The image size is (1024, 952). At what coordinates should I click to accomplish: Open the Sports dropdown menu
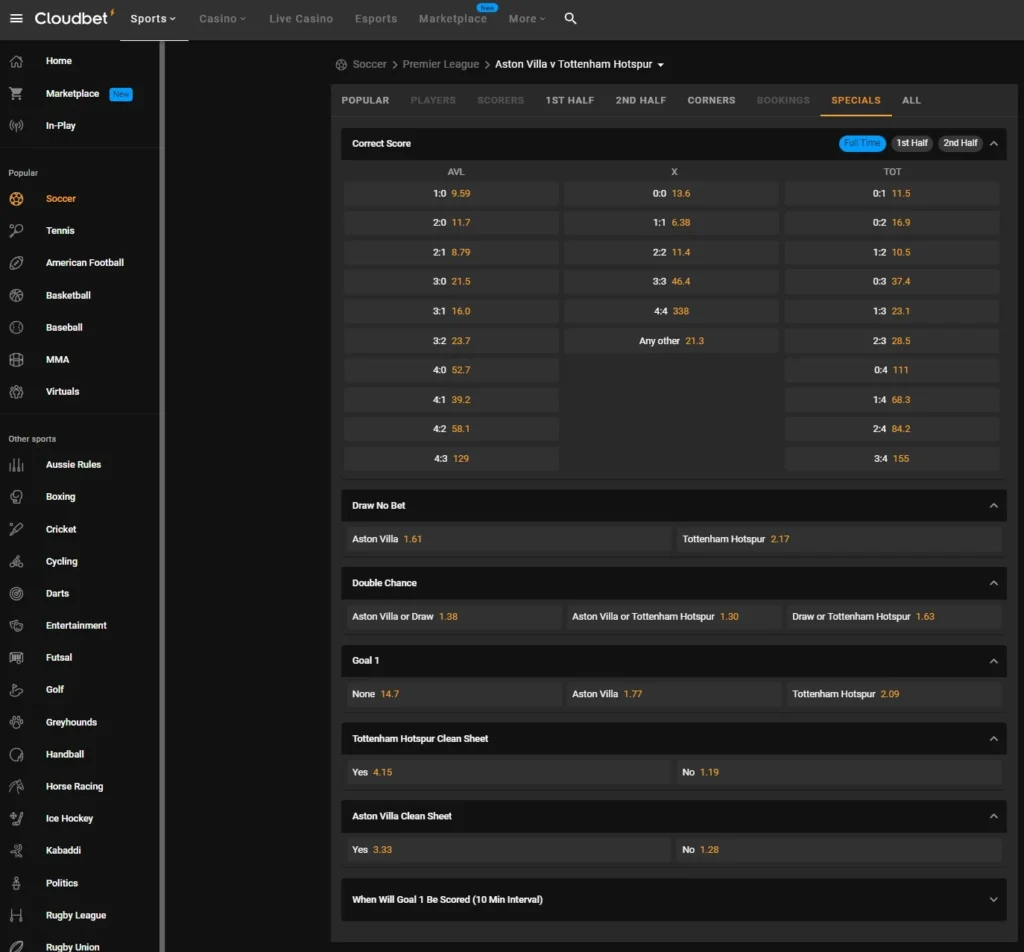[x=153, y=19]
